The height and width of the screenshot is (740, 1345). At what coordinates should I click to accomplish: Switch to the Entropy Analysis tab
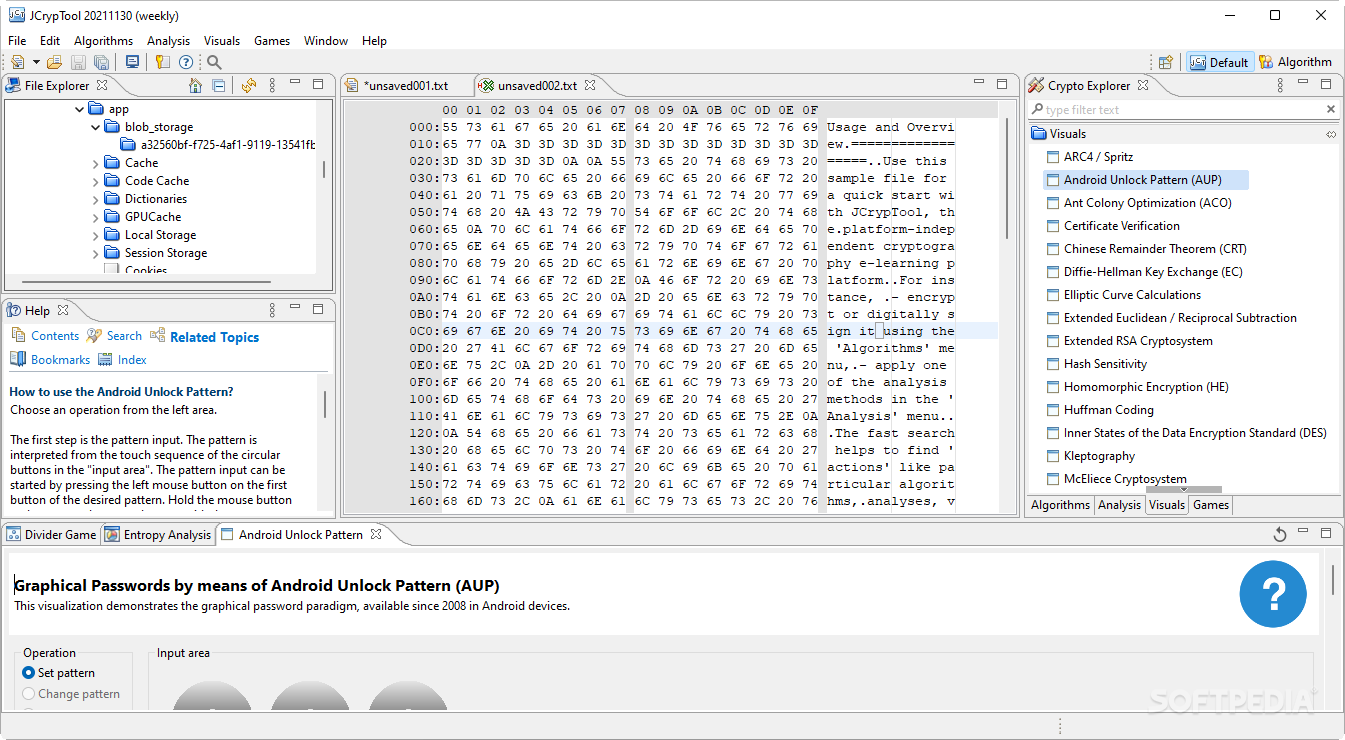coord(158,535)
